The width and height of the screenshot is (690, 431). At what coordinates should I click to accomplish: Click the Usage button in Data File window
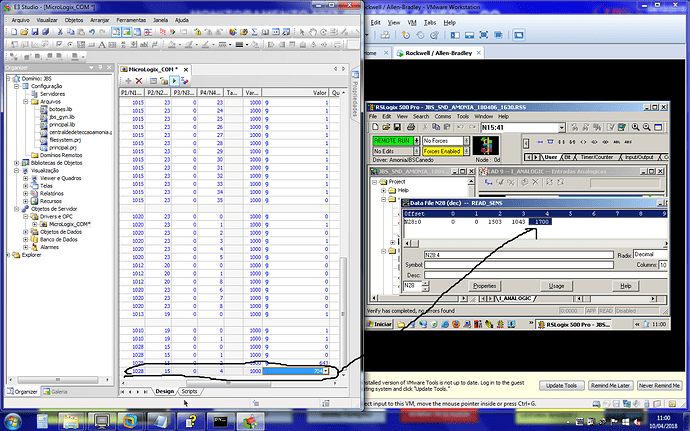click(x=556, y=286)
